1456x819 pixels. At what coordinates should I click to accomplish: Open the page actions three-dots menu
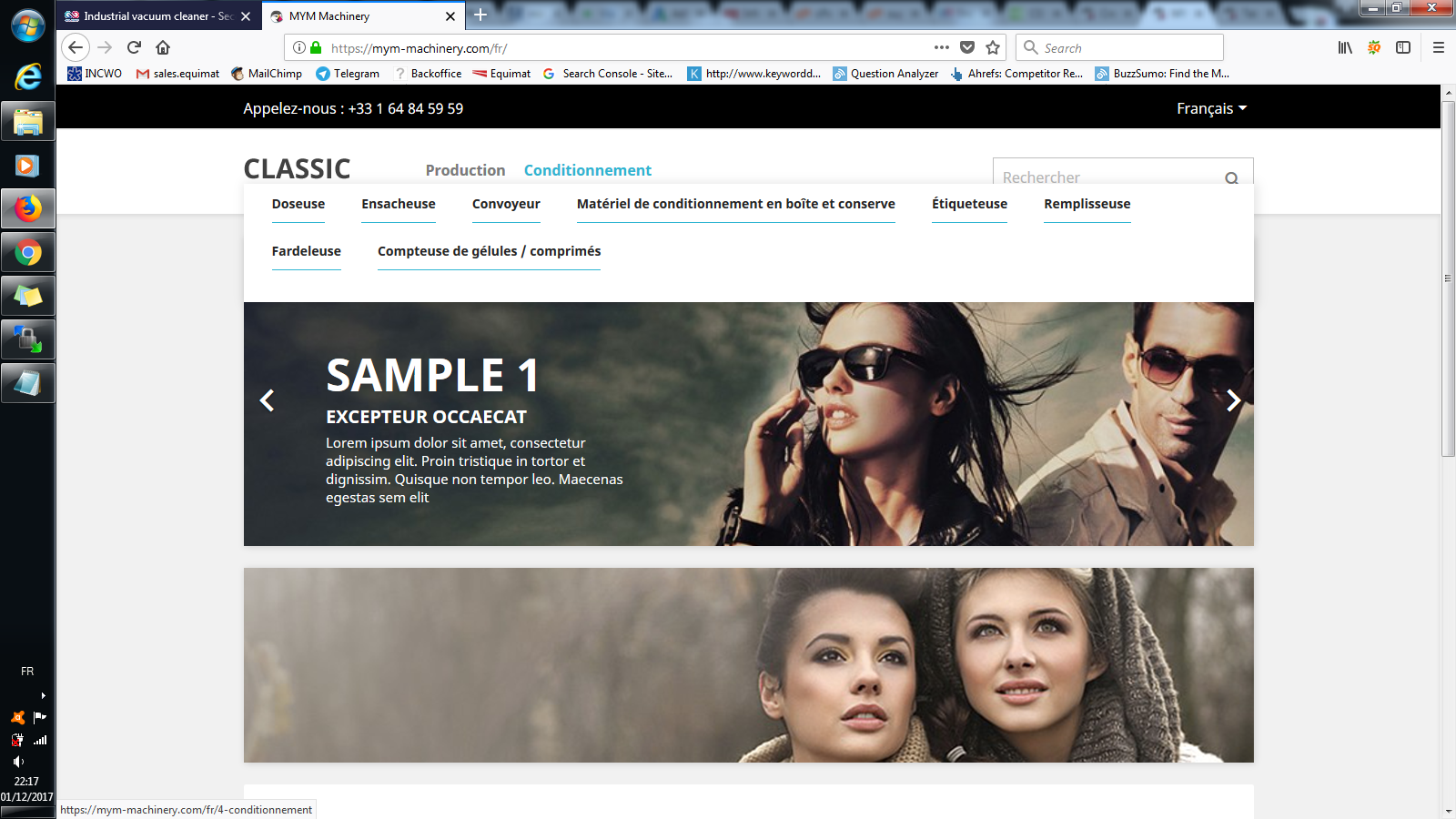coord(942,47)
